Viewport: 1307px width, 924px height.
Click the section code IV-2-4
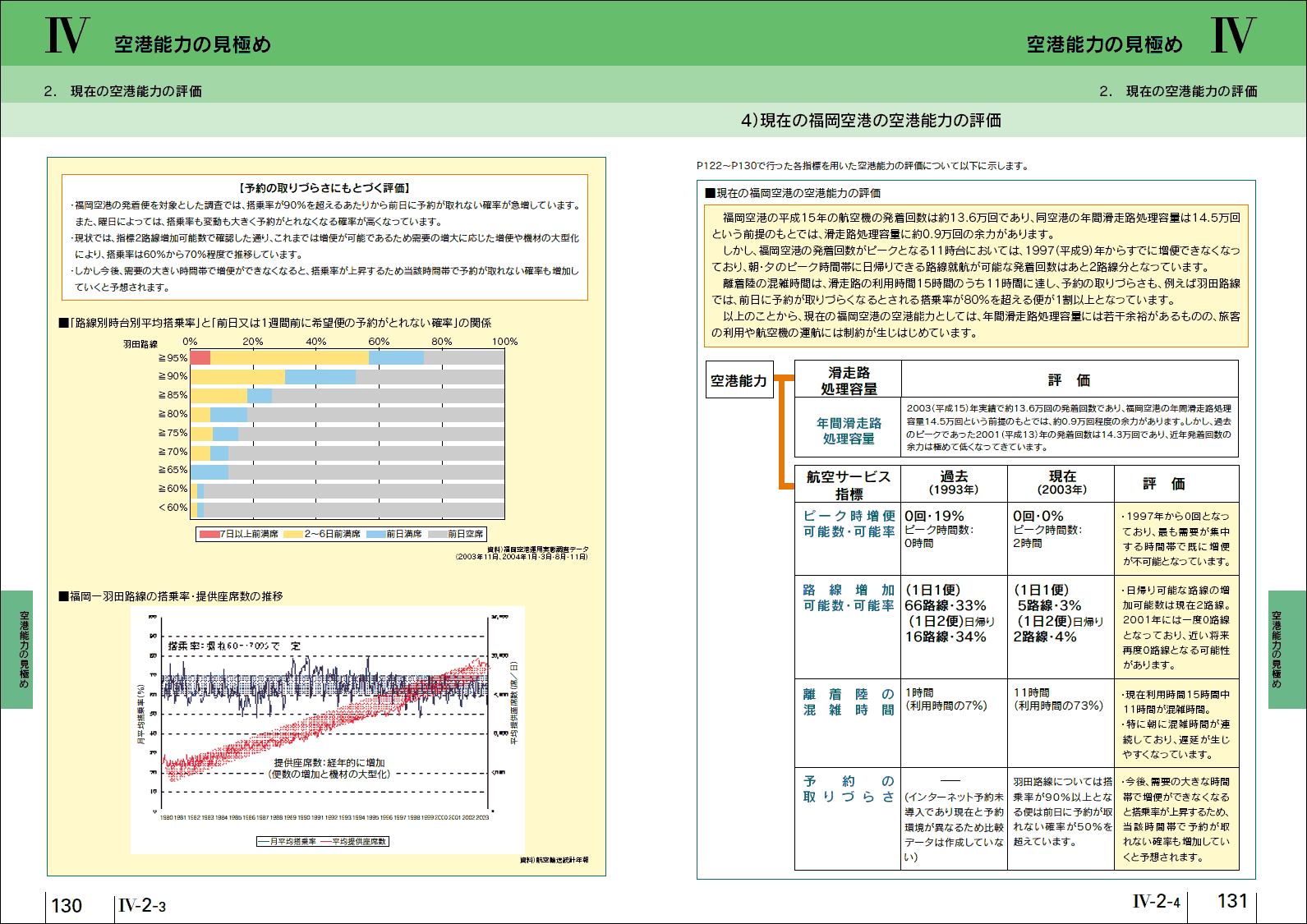click(1157, 901)
